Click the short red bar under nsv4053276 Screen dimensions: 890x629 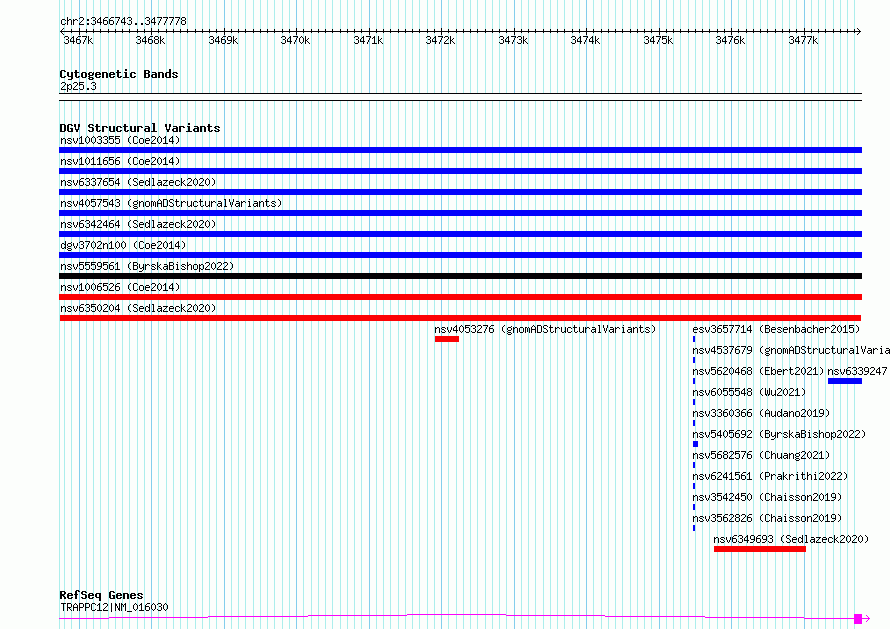tap(447, 339)
